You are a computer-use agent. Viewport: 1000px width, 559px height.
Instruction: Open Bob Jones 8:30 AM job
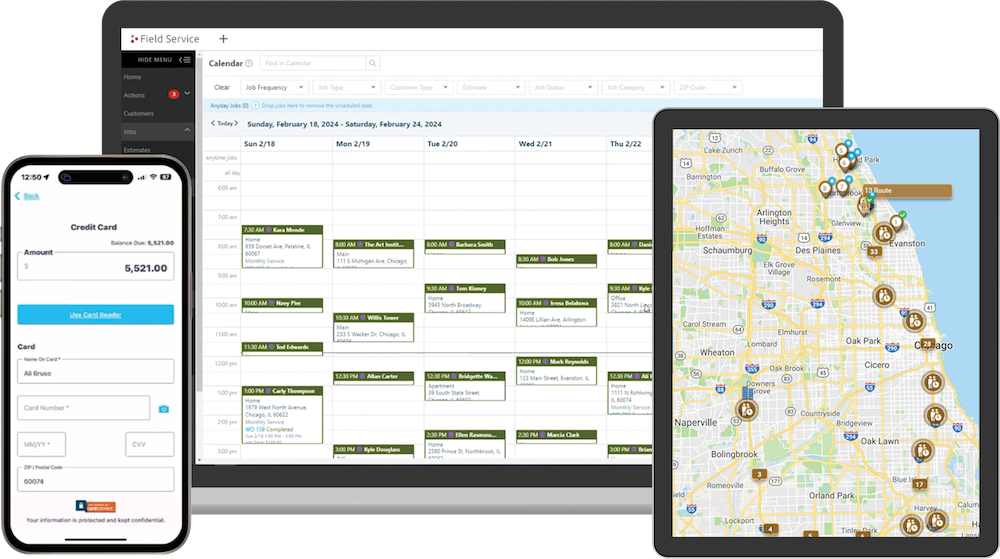click(x=557, y=261)
